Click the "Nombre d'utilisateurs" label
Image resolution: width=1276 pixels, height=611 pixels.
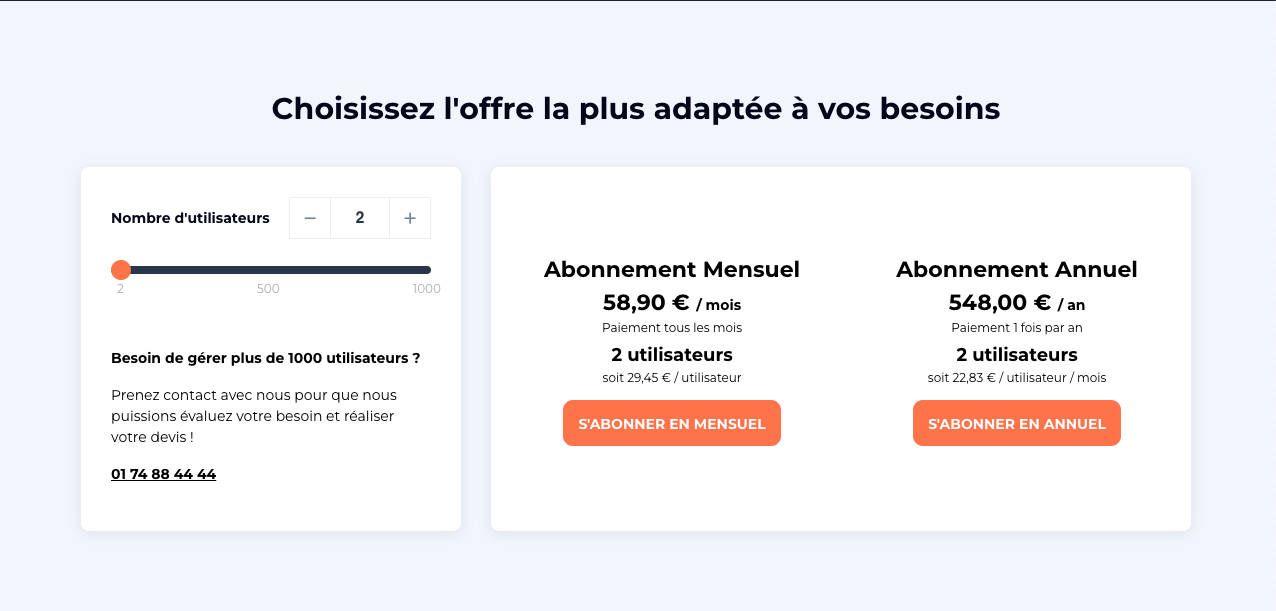pyautogui.click(x=190, y=218)
